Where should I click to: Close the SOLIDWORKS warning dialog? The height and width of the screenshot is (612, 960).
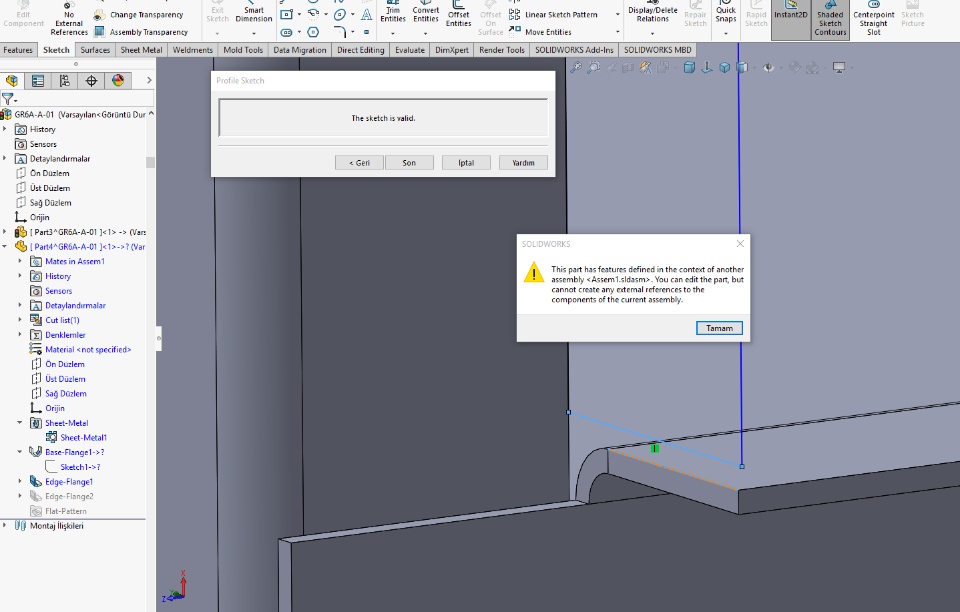click(740, 244)
